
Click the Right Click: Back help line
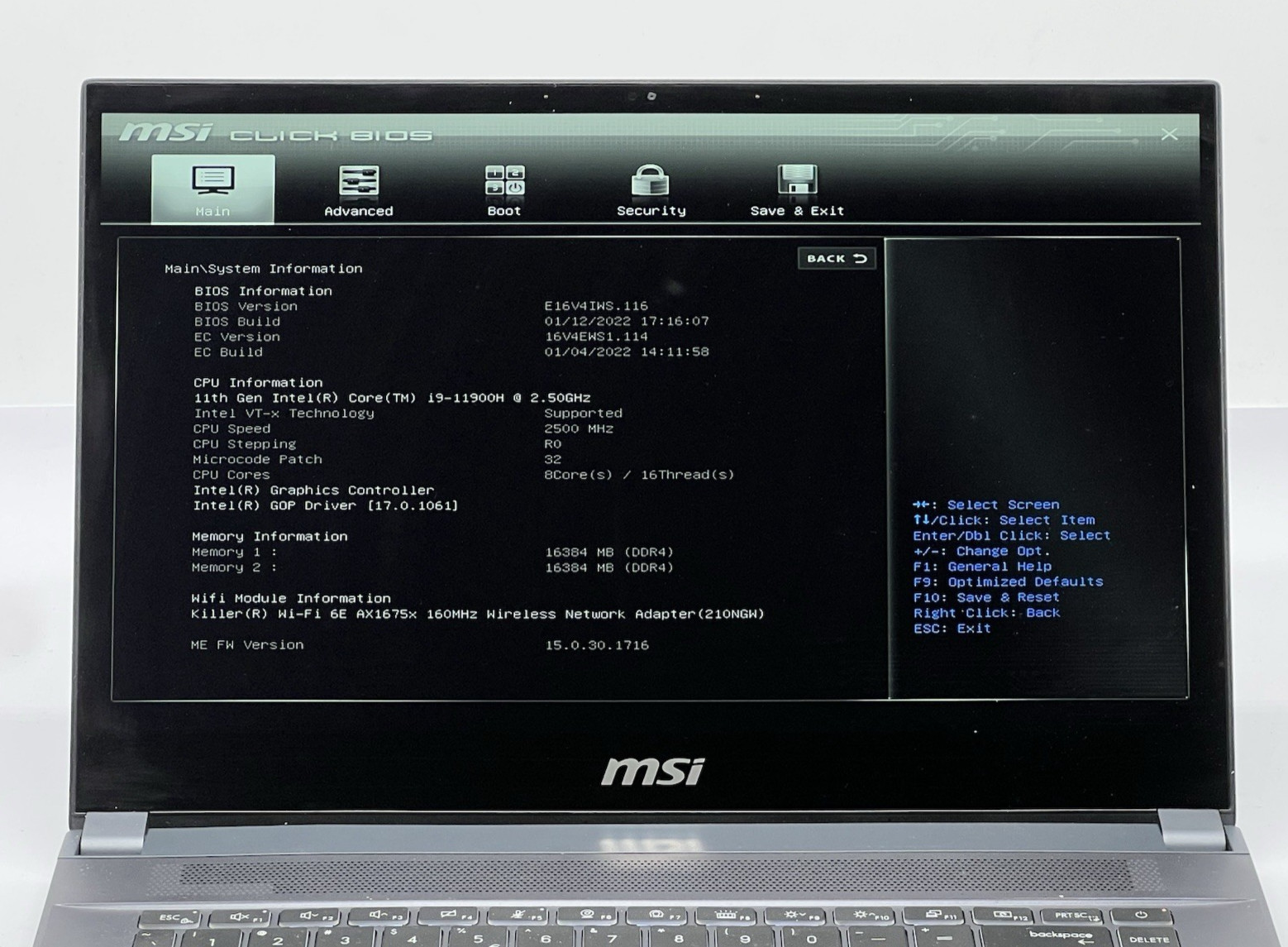tap(986, 614)
